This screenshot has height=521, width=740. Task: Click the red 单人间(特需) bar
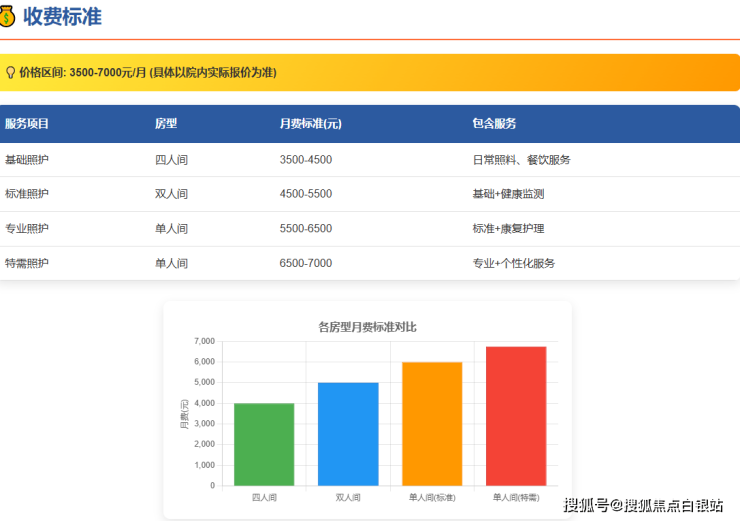pyautogui.click(x=516, y=416)
